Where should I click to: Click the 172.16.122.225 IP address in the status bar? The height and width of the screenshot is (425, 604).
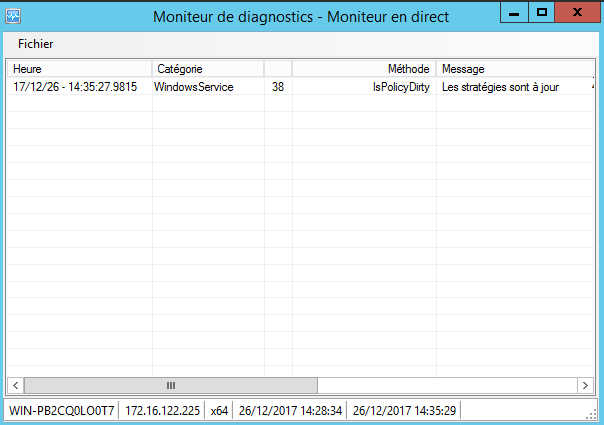(x=162, y=411)
